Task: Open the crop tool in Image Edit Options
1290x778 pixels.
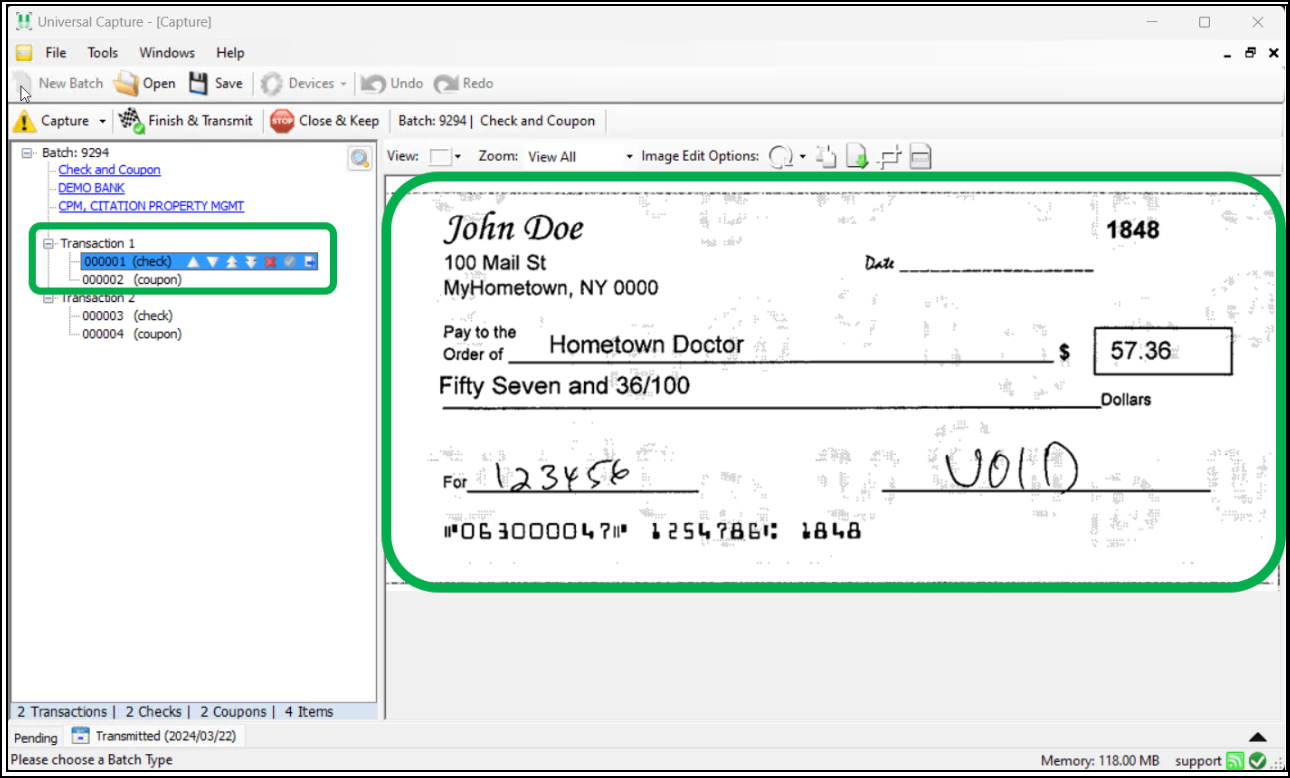Action: point(889,156)
